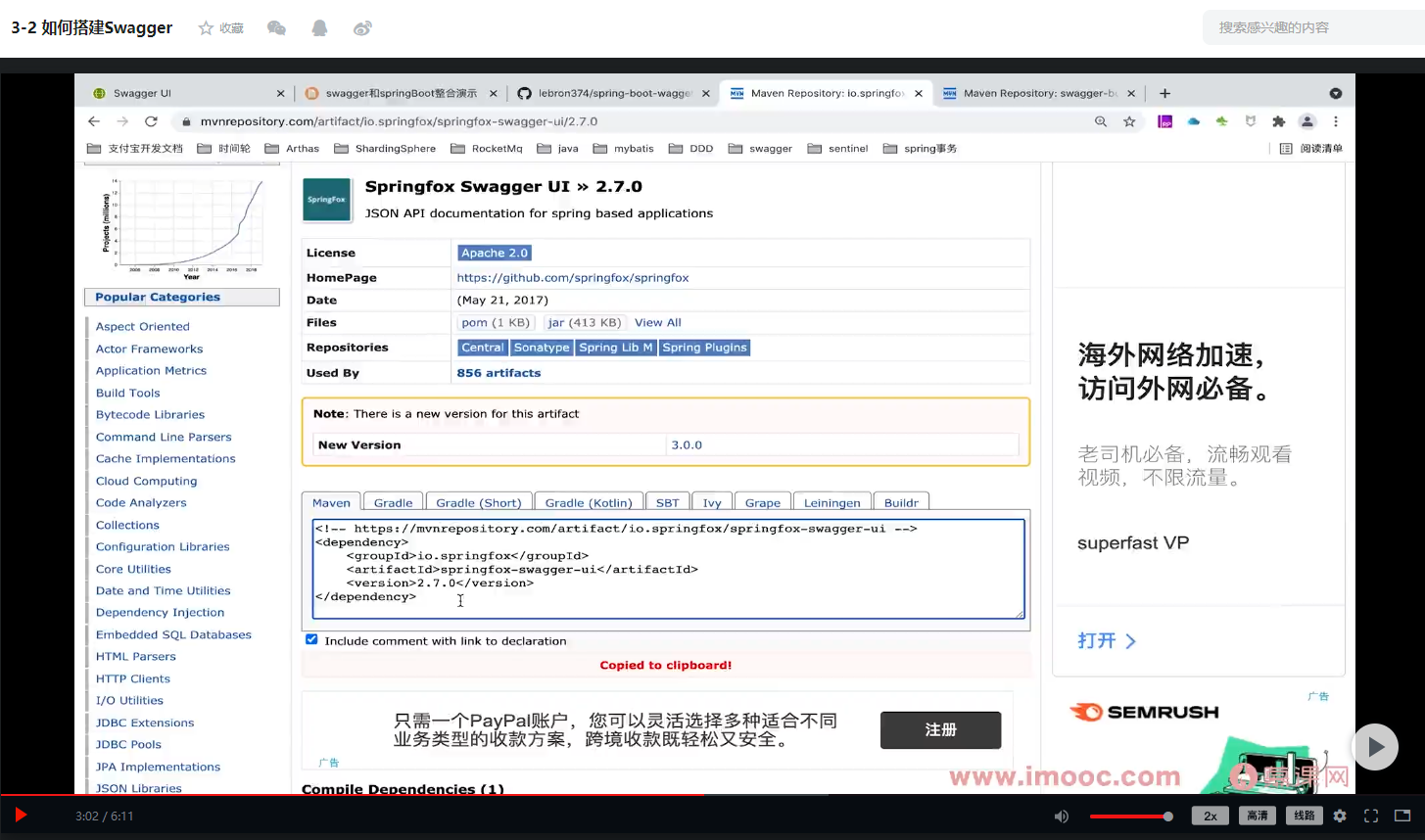This screenshot has width=1425, height=840.
Task: Click inside the Maven dependency snippet textarea
Action: [669, 569]
